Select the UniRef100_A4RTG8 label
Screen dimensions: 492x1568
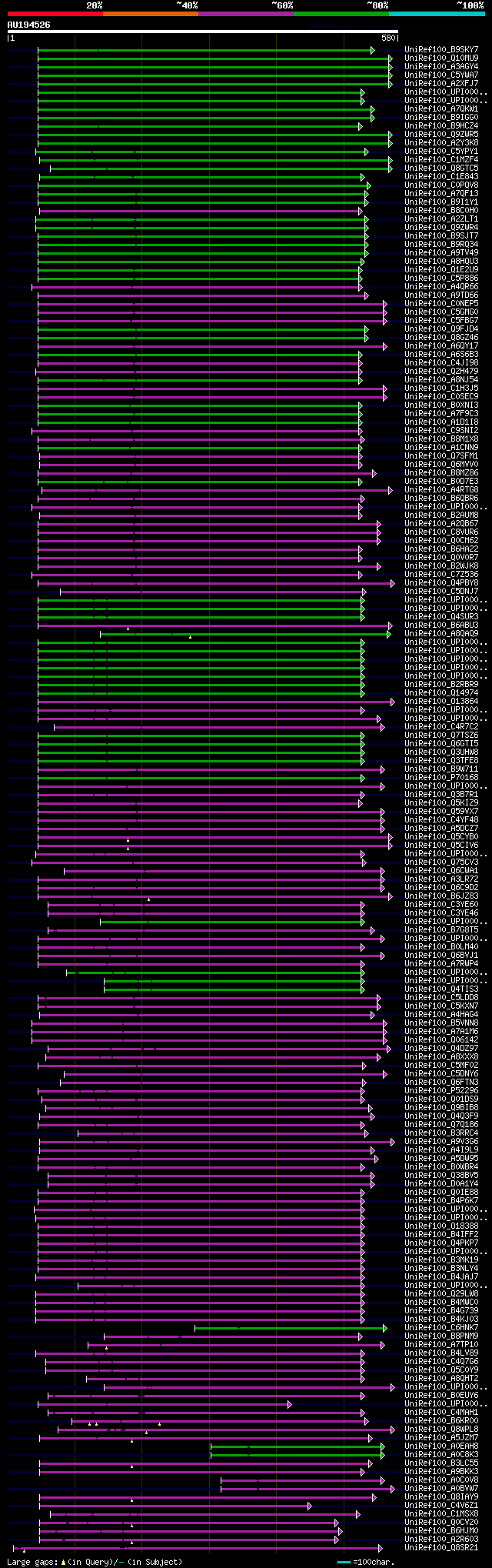(x=441, y=489)
